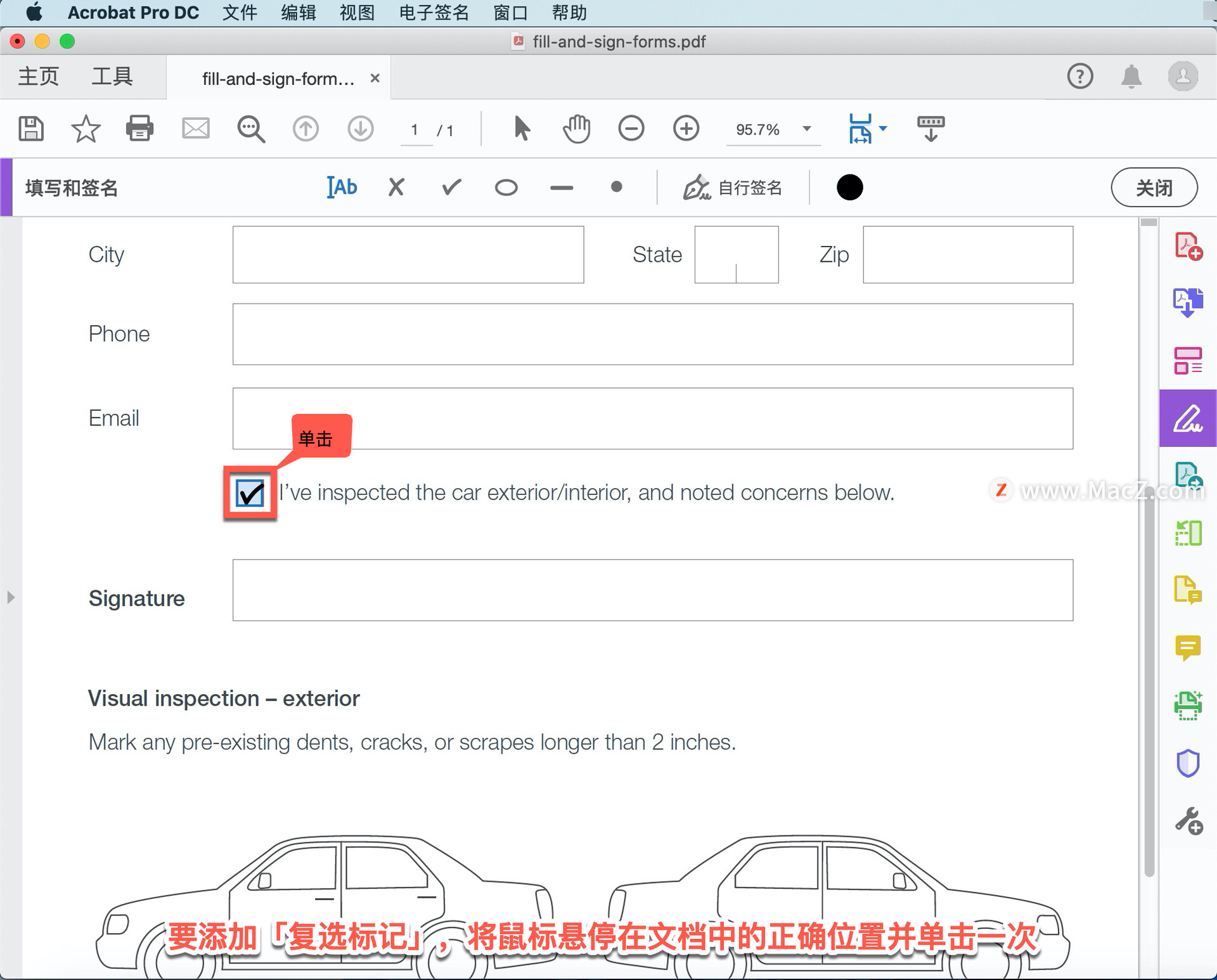
Task: Open the 编辑 menu
Action: pyautogui.click(x=299, y=13)
